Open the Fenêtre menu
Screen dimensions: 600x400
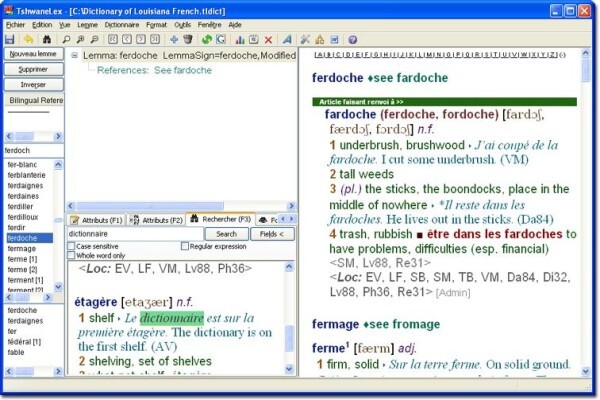coord(209,25)
